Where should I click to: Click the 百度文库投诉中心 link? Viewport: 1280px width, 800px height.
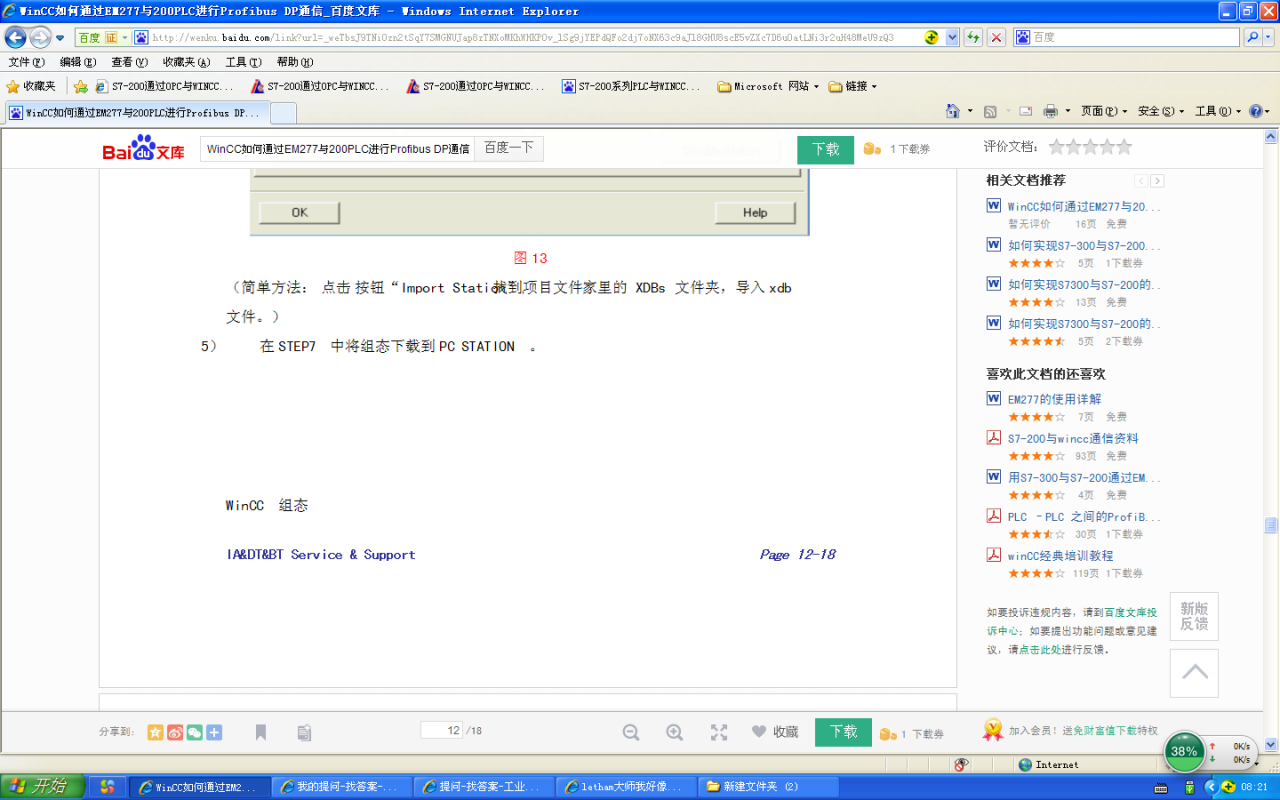coord(1072,621)
